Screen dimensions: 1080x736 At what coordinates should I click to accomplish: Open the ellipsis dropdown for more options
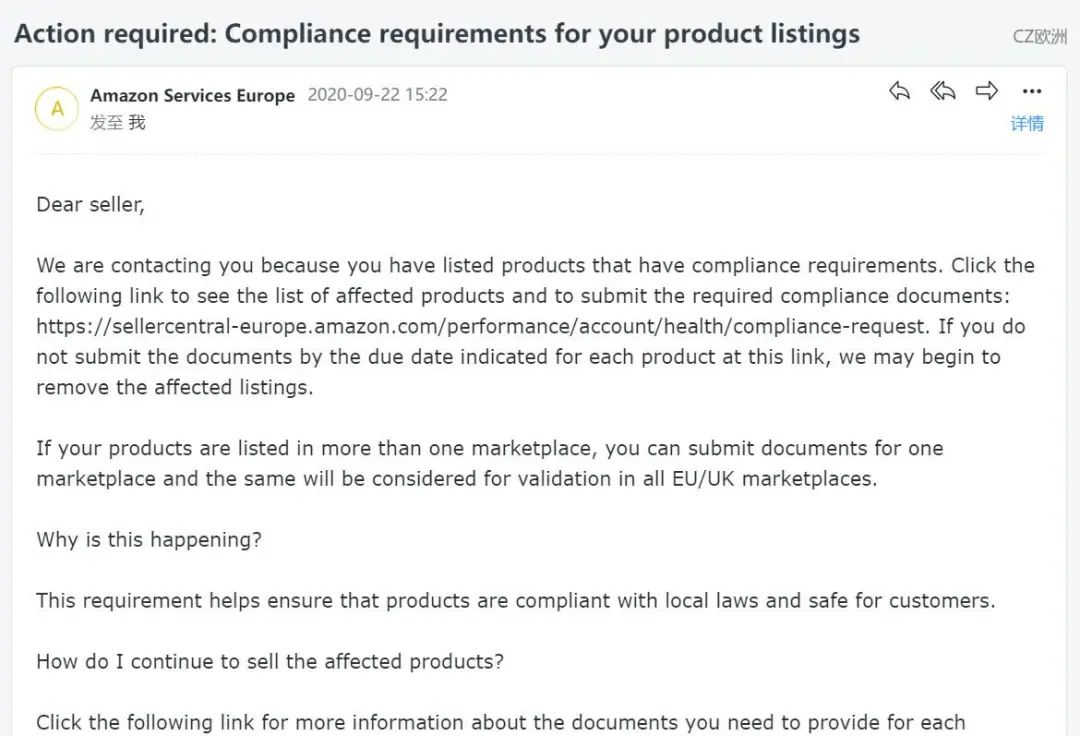(1031, 91)
